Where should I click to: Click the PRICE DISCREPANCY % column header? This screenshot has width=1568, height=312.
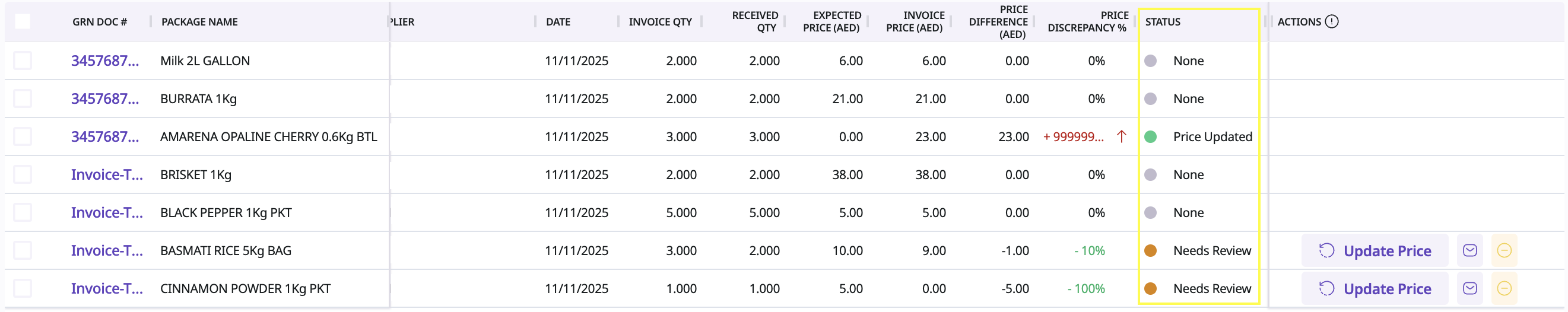tap(1088, 22)
